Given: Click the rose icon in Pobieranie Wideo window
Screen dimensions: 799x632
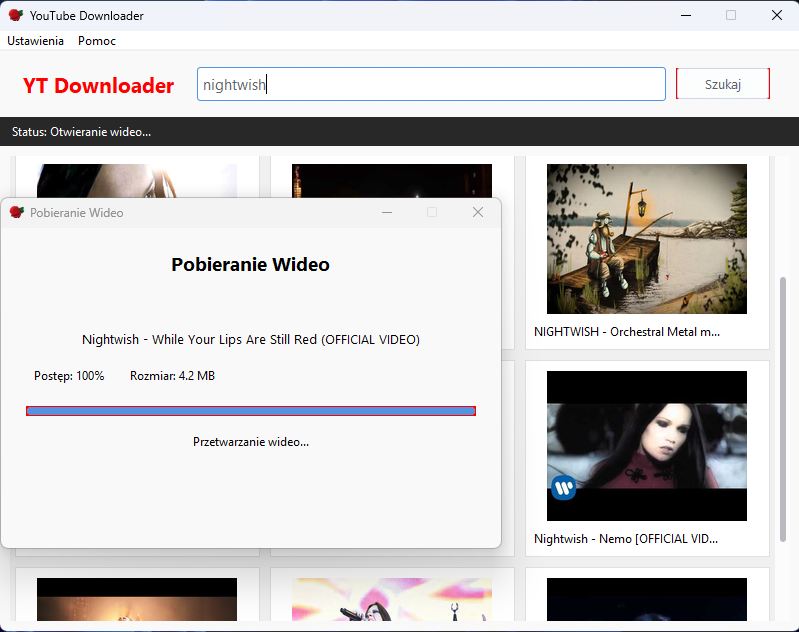Looking at the screenshot, I should [17, 212].
